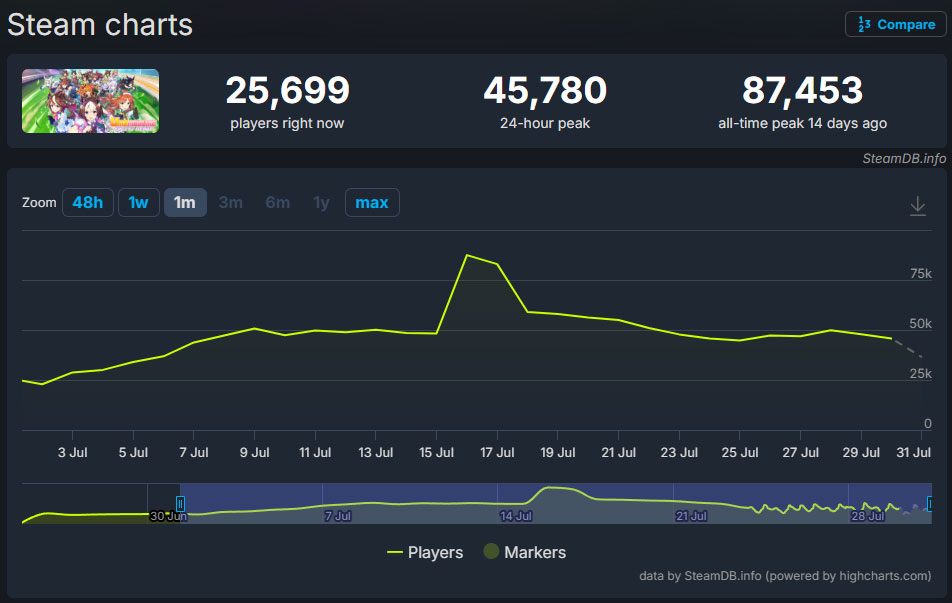952x603 pixels.
Task: Select the 48h zoom range
Action: tap(87, 203)
